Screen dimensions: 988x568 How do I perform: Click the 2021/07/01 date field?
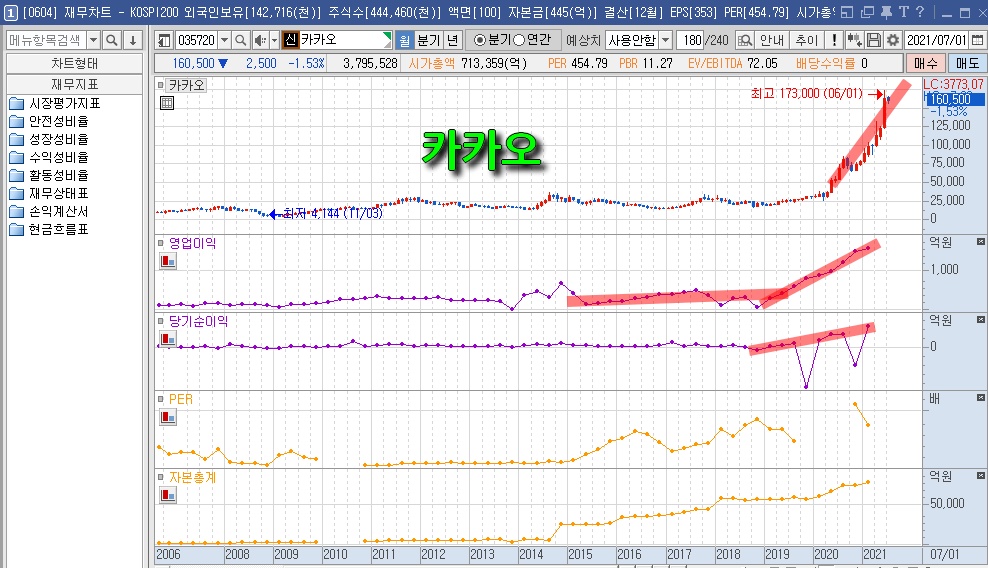(937, 40)
